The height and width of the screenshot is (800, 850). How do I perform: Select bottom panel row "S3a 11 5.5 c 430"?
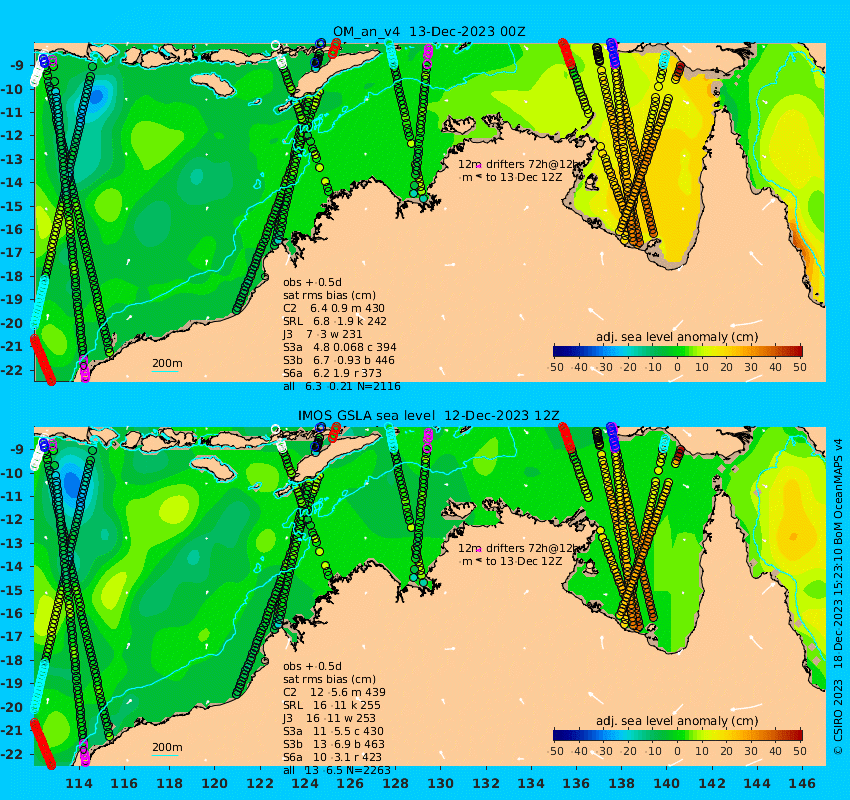(x=333, y=731)
